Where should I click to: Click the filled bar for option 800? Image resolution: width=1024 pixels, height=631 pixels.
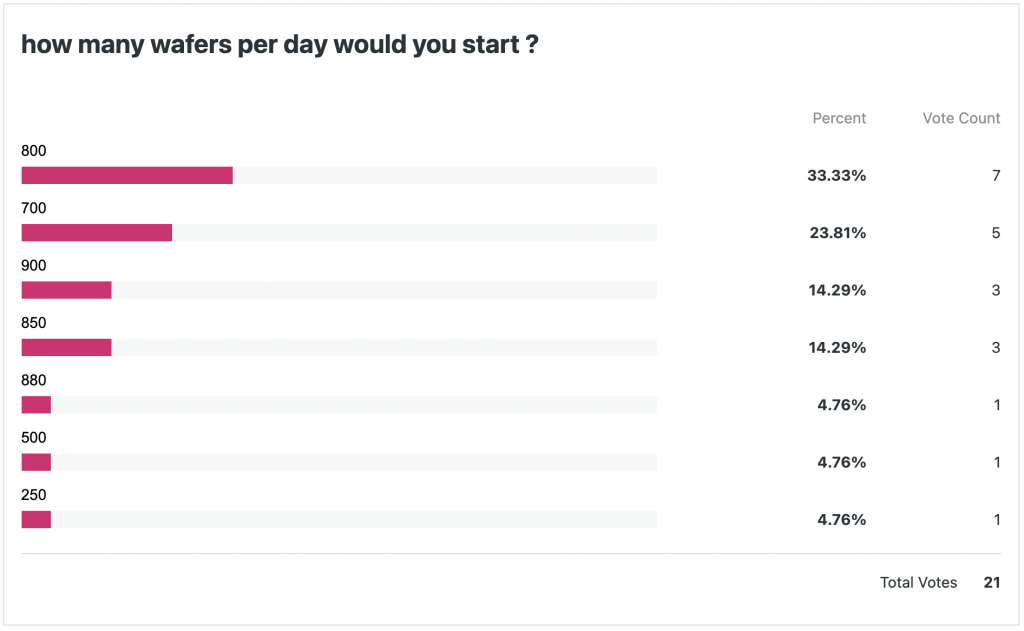[x=127, y=175]
